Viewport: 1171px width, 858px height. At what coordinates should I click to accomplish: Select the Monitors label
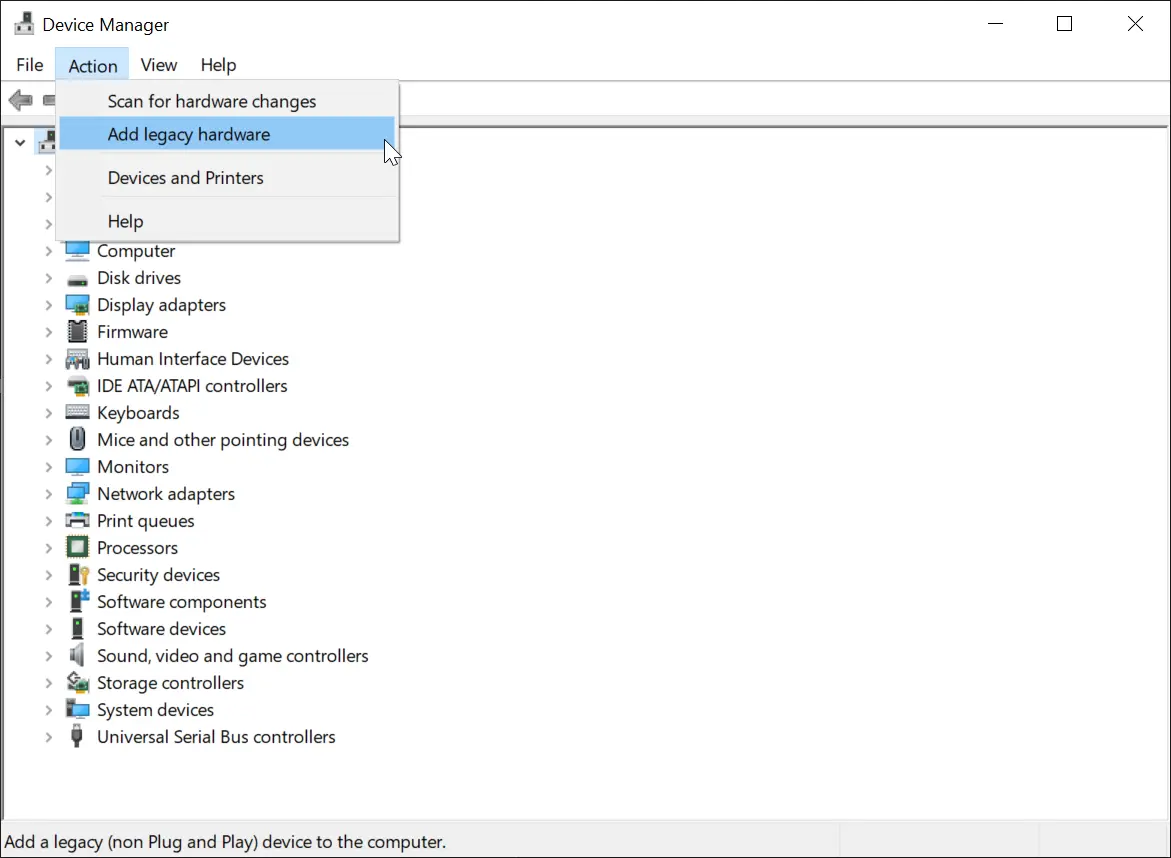point(133,467)
